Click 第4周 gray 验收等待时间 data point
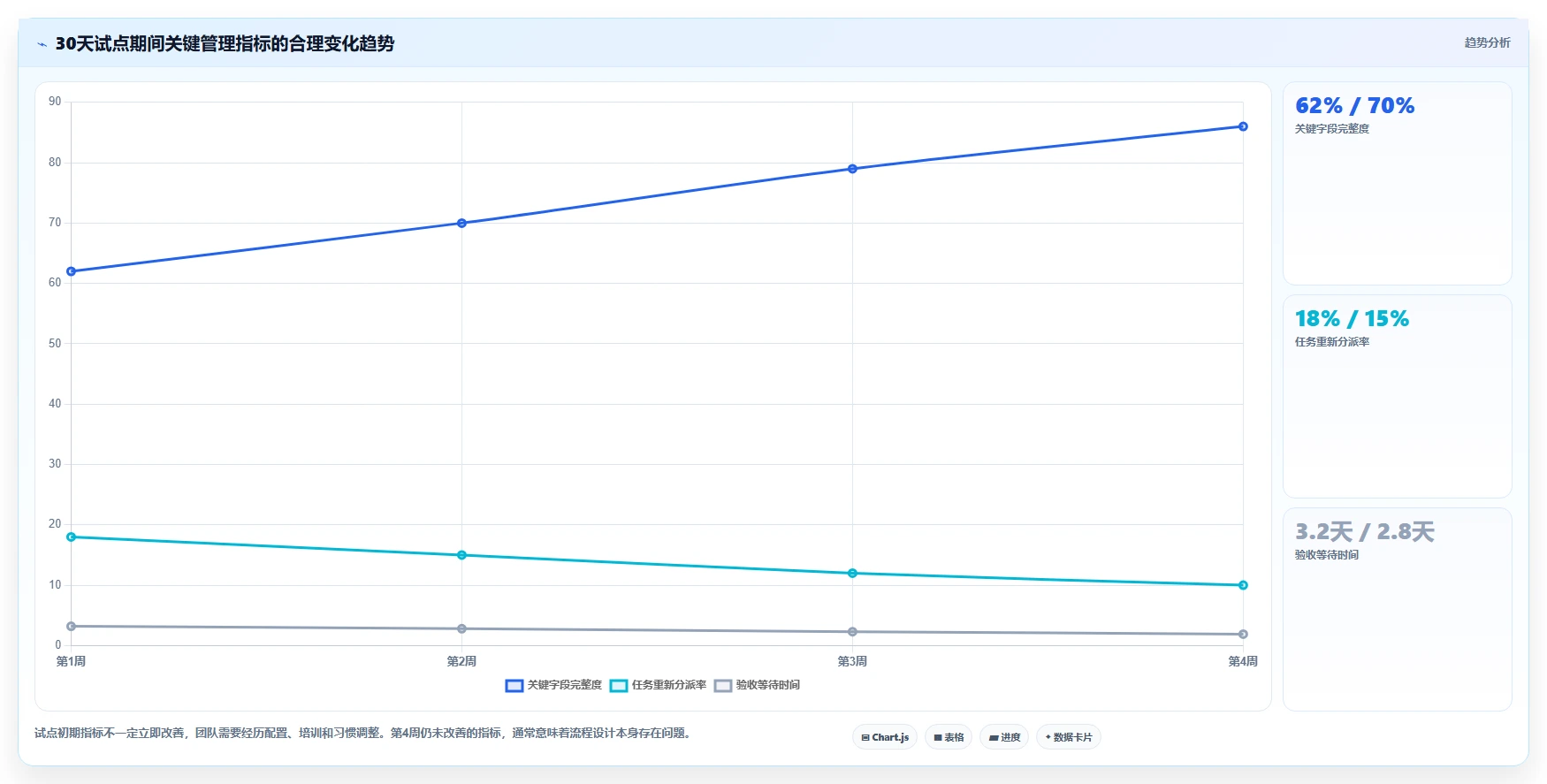Viewport: 1547px width, 784px height. (x=1243, y=634)
